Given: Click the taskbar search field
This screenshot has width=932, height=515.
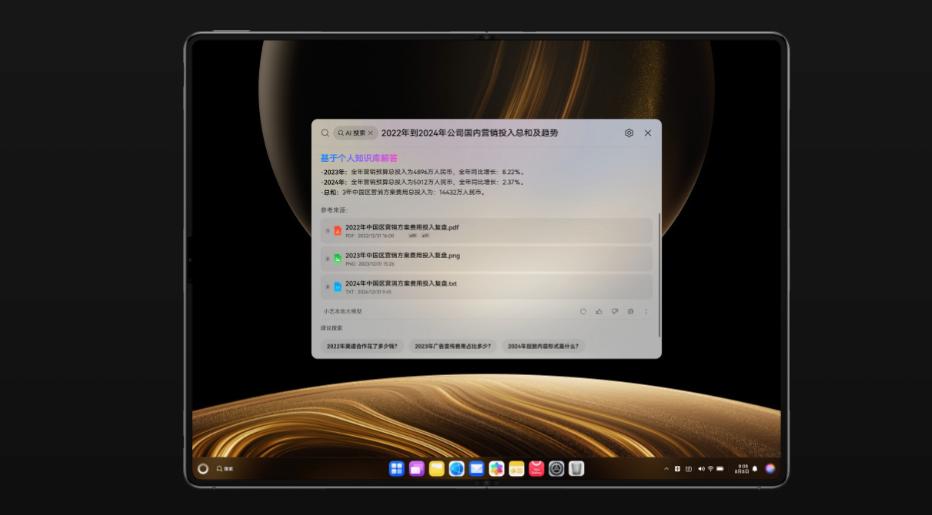Looking at the screenshot, I should 225,469.
